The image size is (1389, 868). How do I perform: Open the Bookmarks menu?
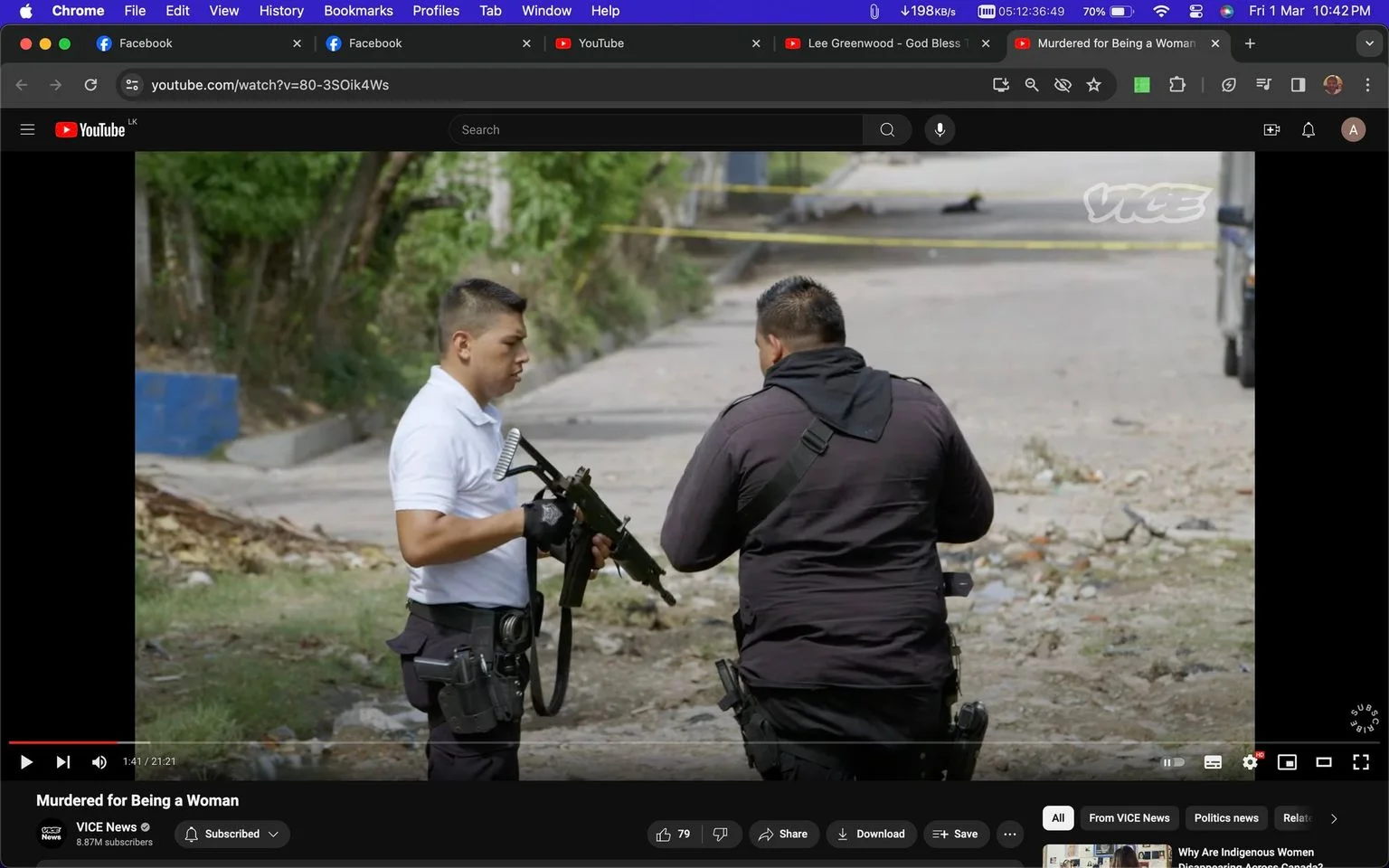(x=358, y=11)
